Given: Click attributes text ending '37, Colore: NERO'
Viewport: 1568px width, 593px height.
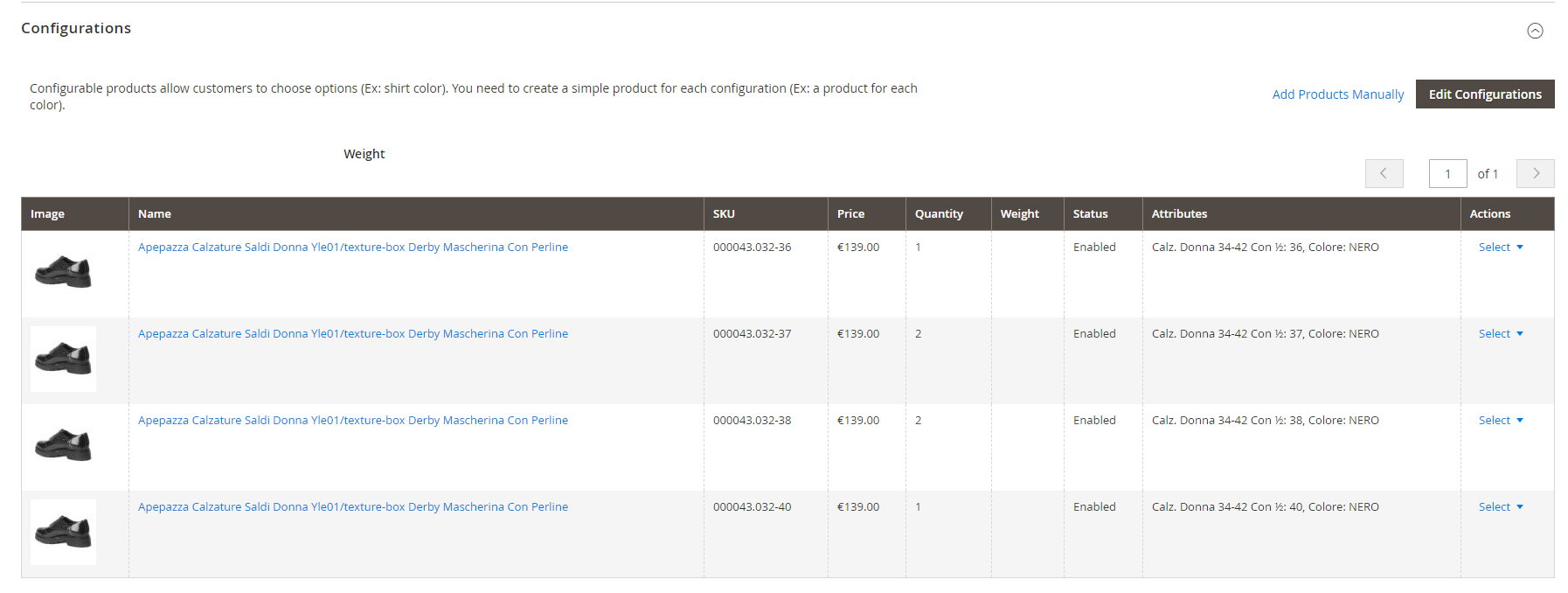Looking at the screenshot, I should coord(1266,334).
